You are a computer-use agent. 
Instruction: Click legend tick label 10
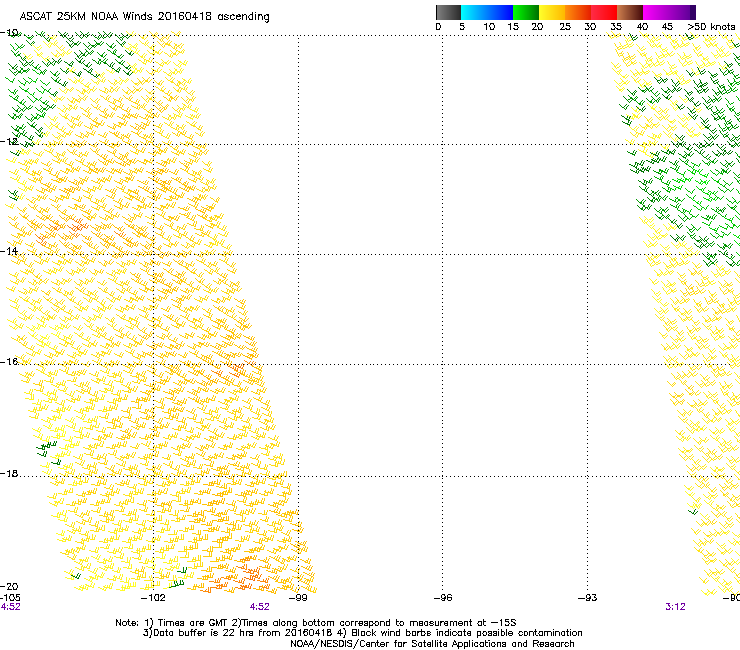pyautogui.click(x=489, y=27)
